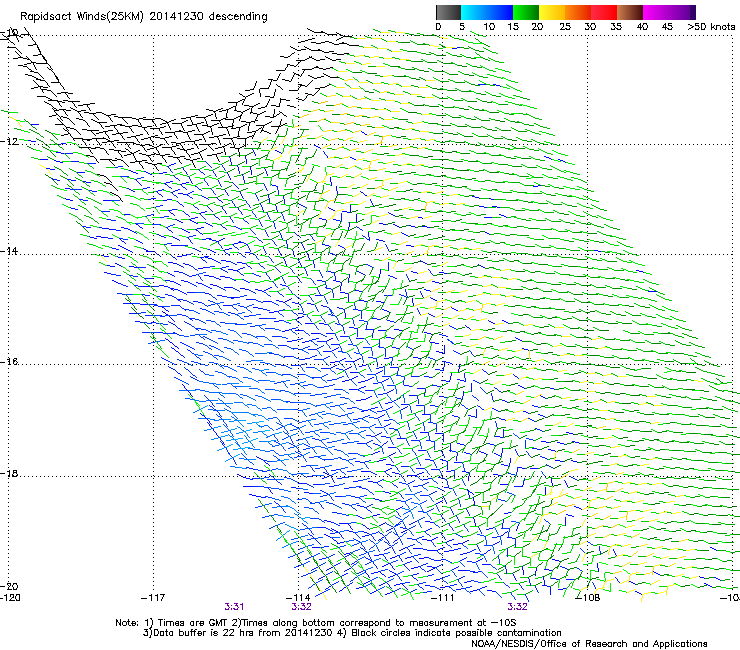Screen dimensions: 740x650
Task: Select the brown 35-40 knots legend swatch
Action: point(630,12)
